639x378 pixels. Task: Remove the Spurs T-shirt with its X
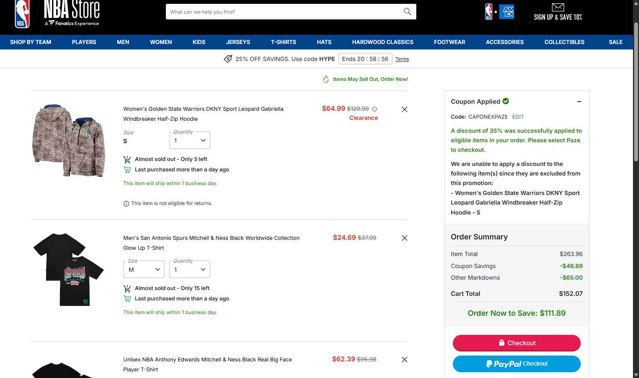pos(404,238)
